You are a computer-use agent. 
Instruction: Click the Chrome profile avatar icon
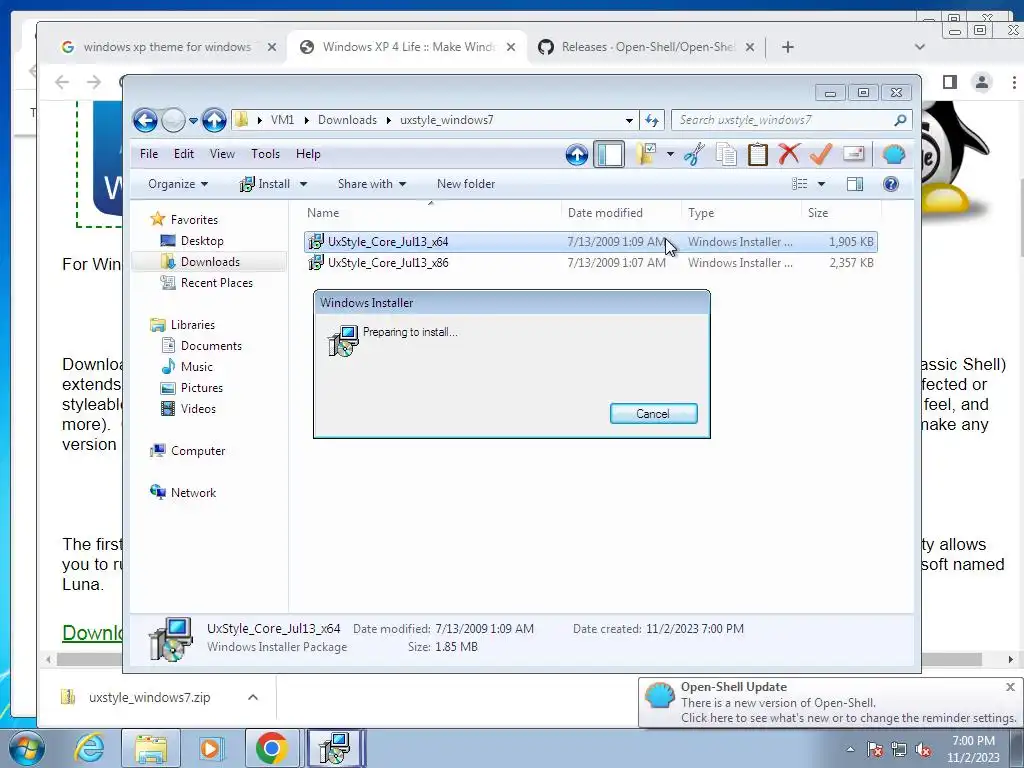981,82
